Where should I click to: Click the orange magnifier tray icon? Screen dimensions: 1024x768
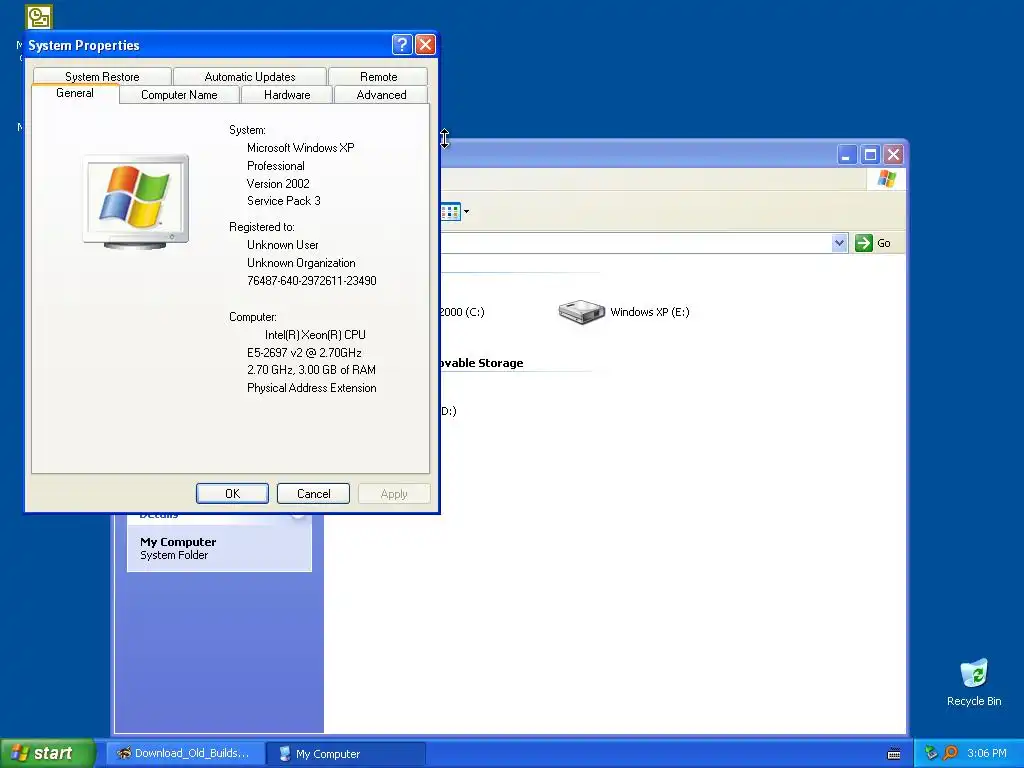pos(950,753)
